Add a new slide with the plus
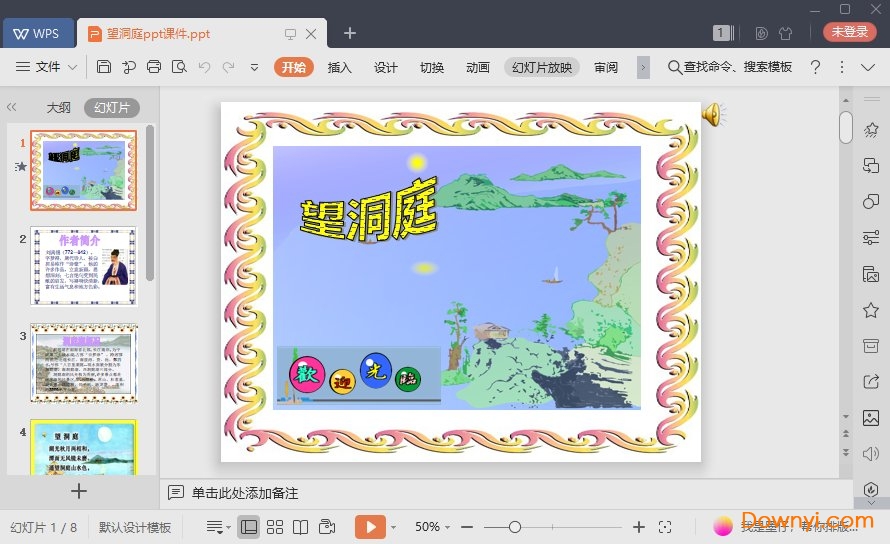The image size is (890, 544). [79, 491]
